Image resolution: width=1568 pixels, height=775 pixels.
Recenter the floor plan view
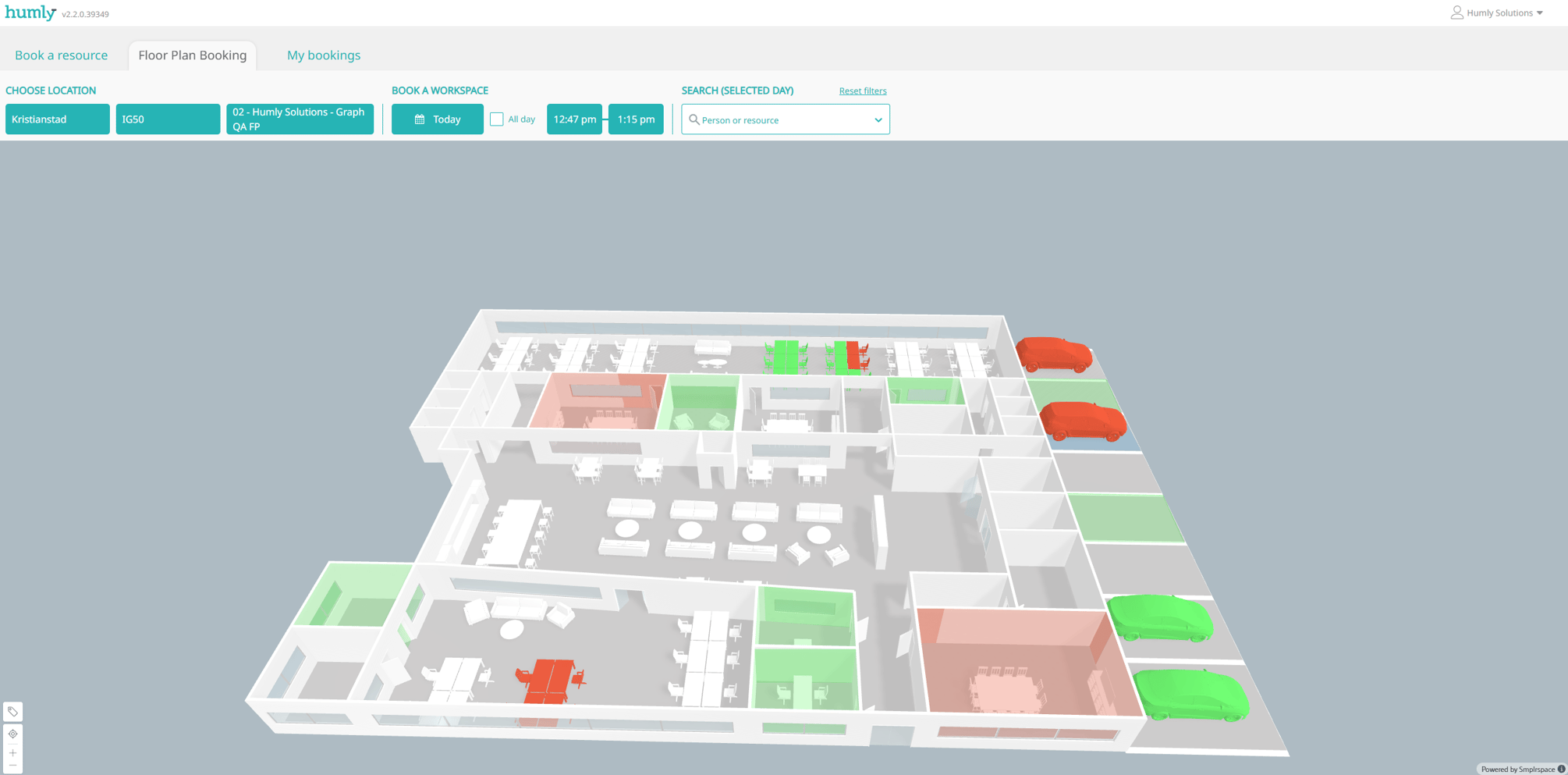click(x=12, y=734)
